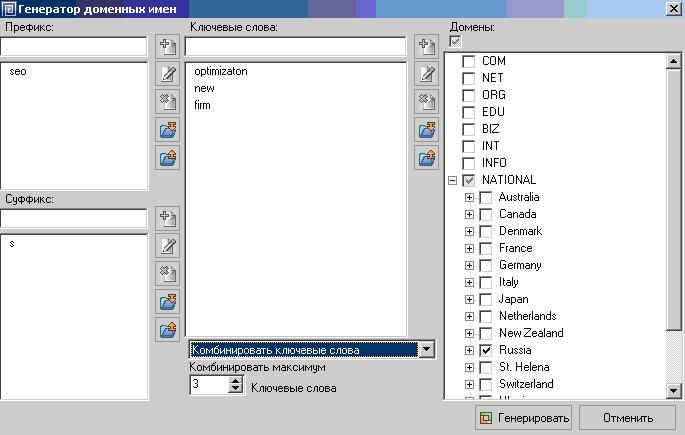Click the add prefix icon
Image resolution: width=685 pixels, height=435 pixels.
[167, 46]
